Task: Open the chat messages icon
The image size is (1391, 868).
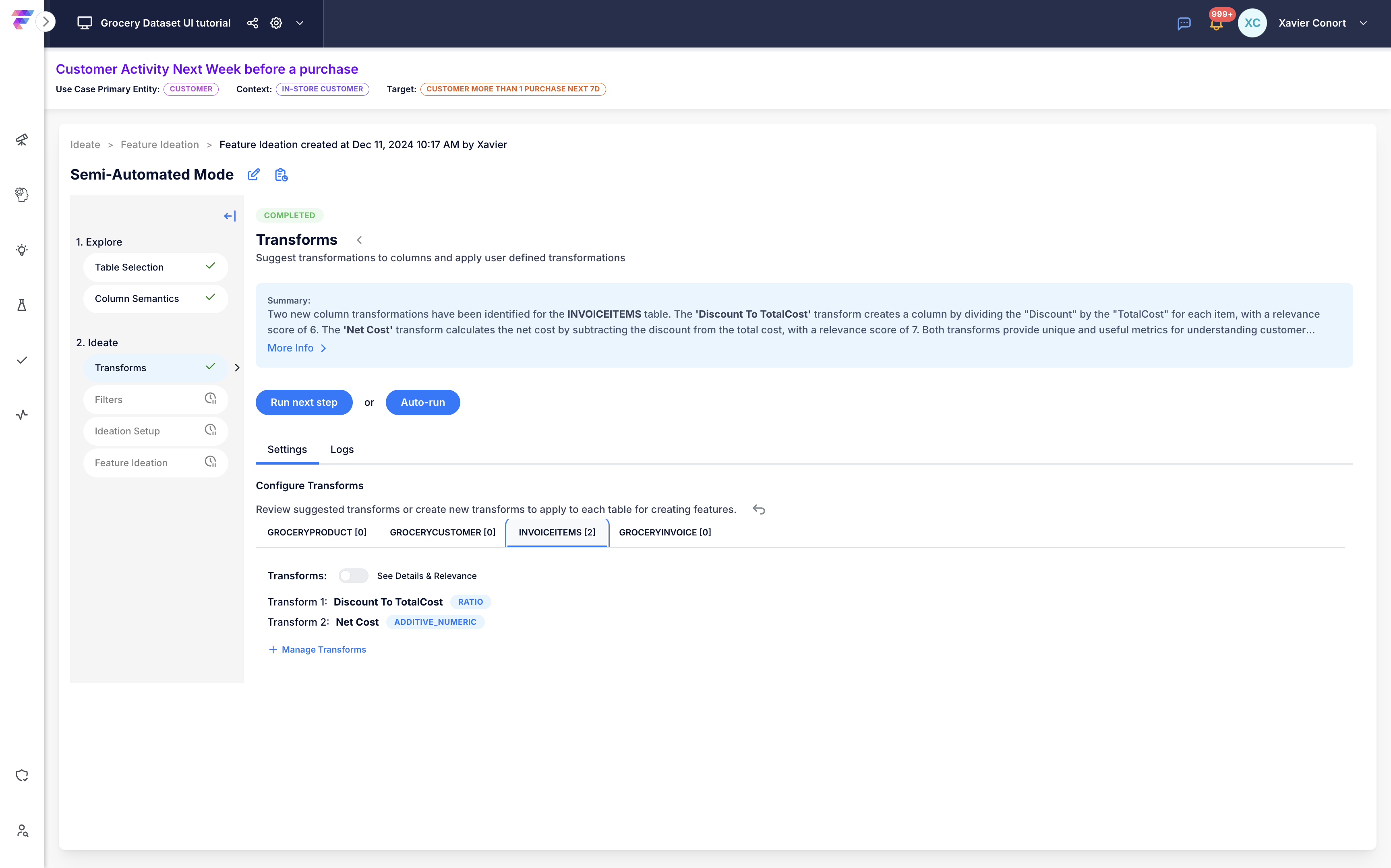Action: pyautogui.click(x=1184, y=23)
